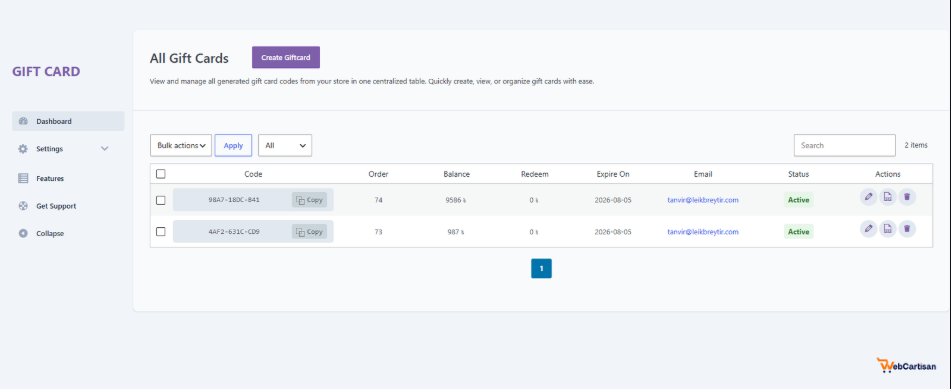Open the Bulk actions dropdown
Image resolution: width=951 pixels, height=389 pixels.
click(181, 146)
